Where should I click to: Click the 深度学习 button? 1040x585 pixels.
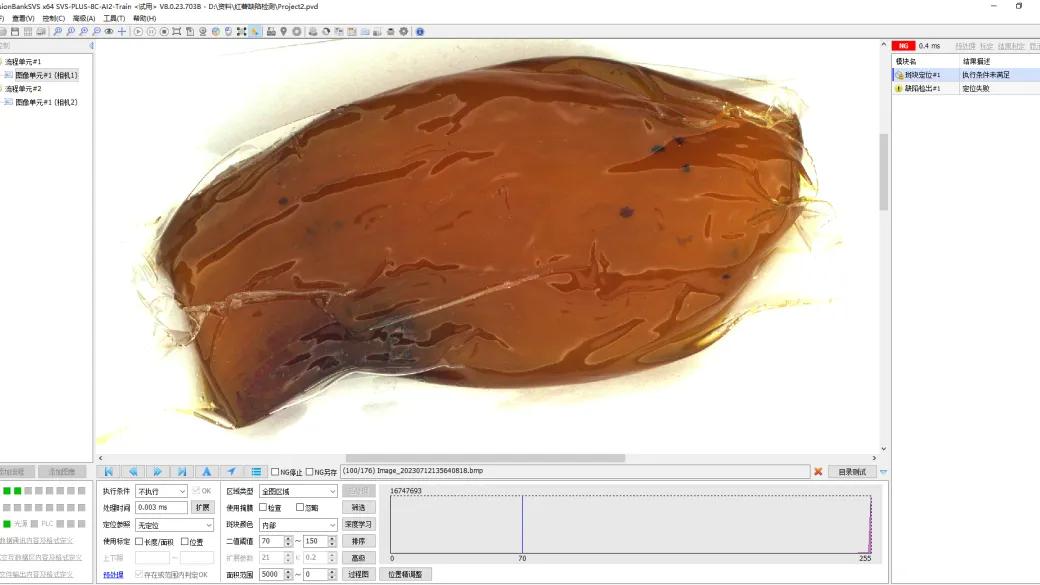click(359, 524)
